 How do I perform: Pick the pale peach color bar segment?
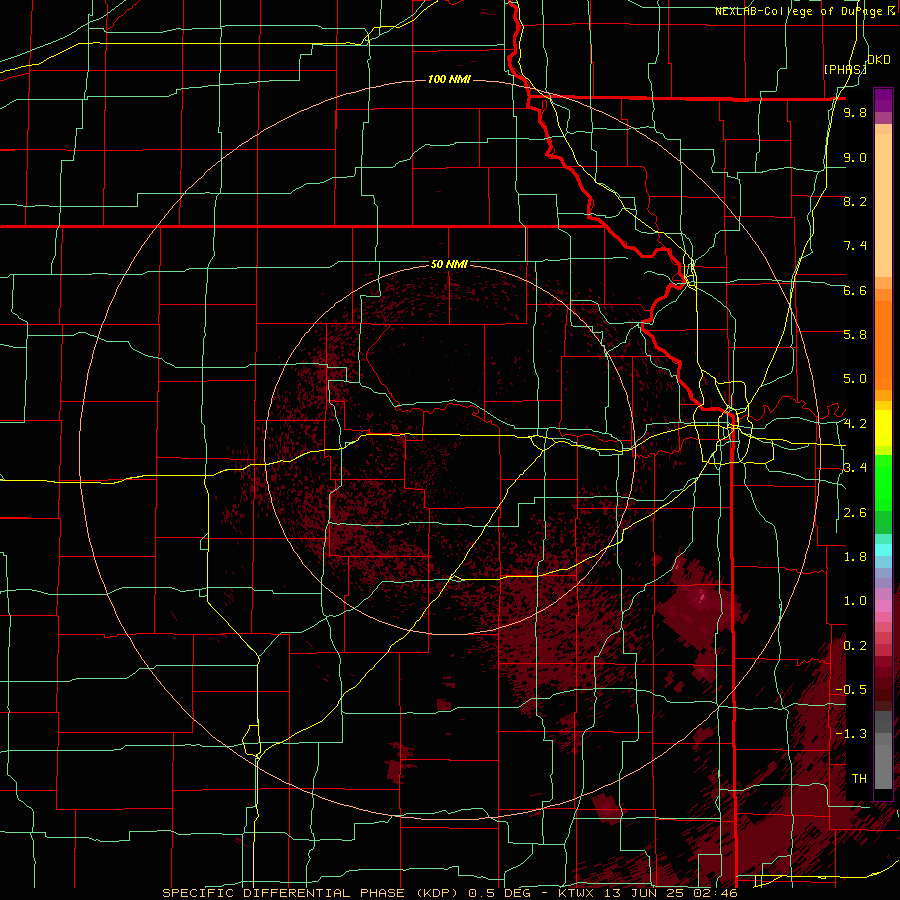883,207
